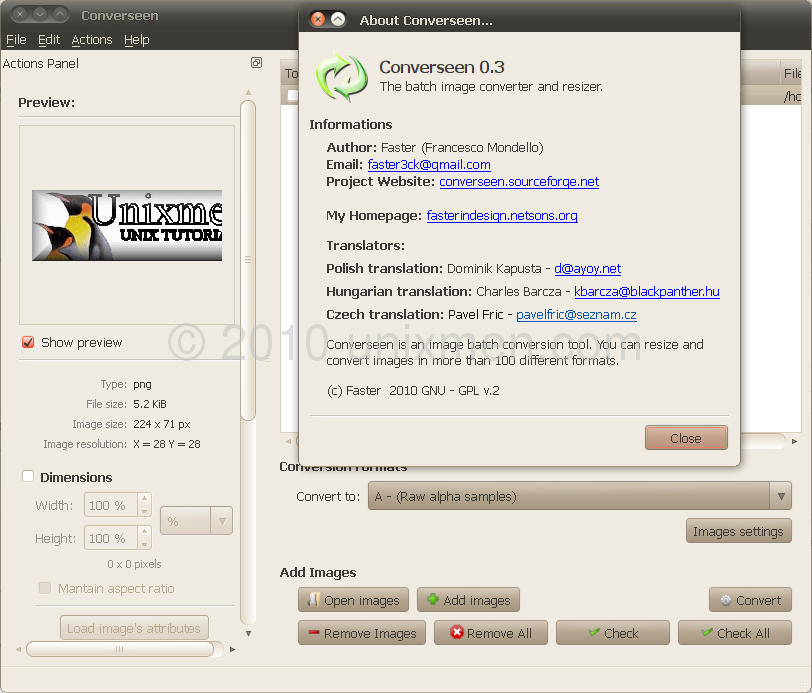The width and height of the screenshot is (812, 693).
Task: Decrease the Height value with down arrow
Action: click(144, 544)
